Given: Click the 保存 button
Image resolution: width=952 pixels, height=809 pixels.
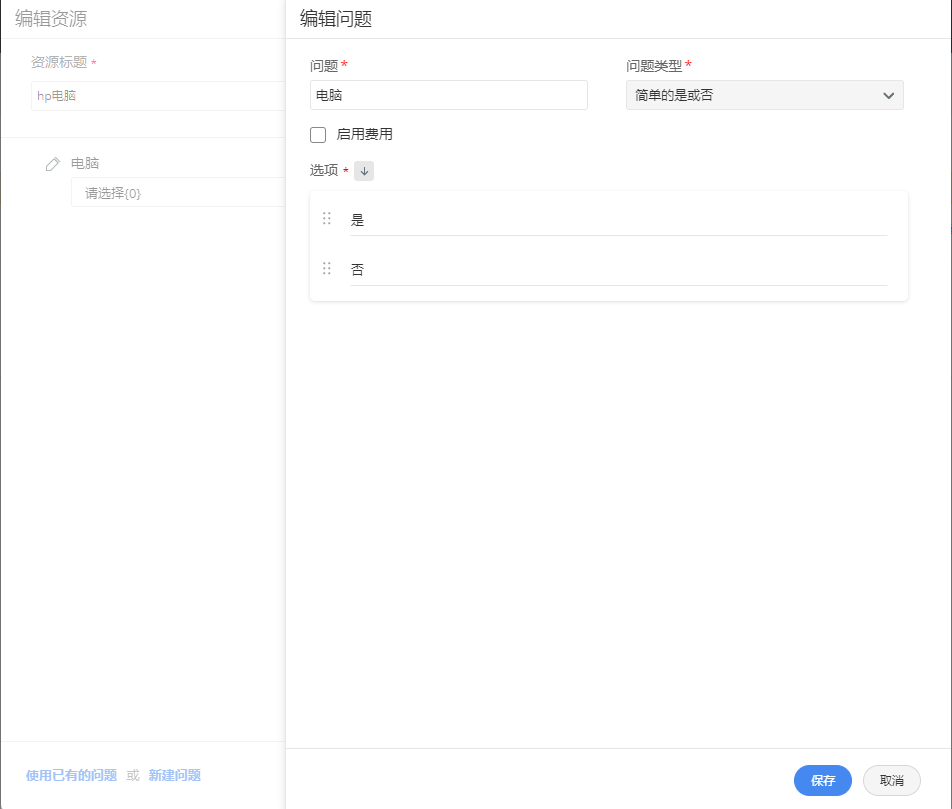Looking at the screenshot, I should coord(823,780).
